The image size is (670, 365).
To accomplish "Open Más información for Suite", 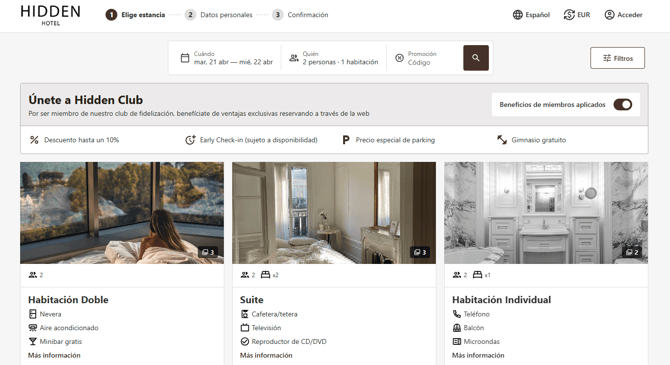I will click(x=266, y=355).
